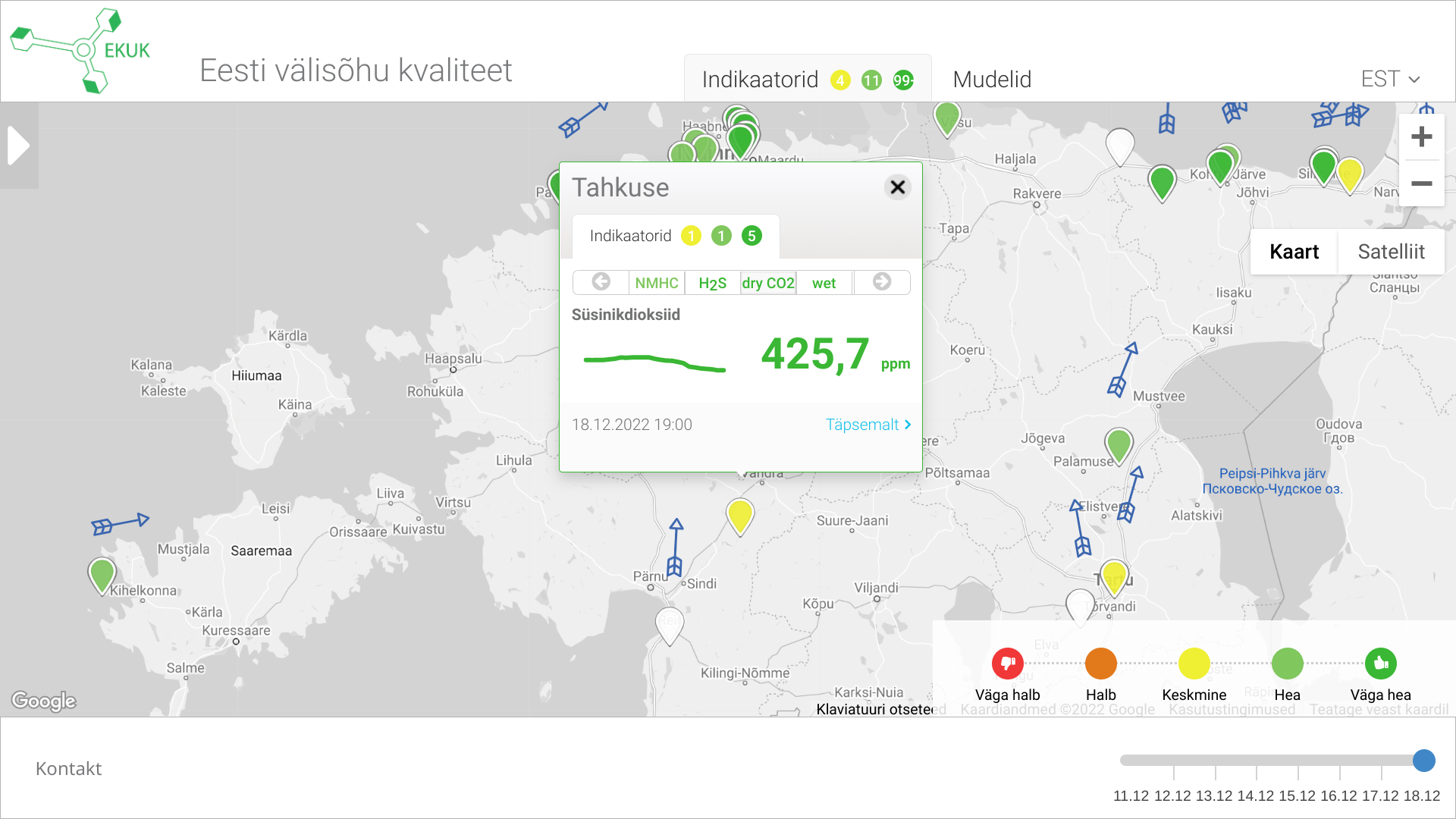Click the yellow Tahkuse station marker
Viewport: 1456px width, 819px height.
739,515
